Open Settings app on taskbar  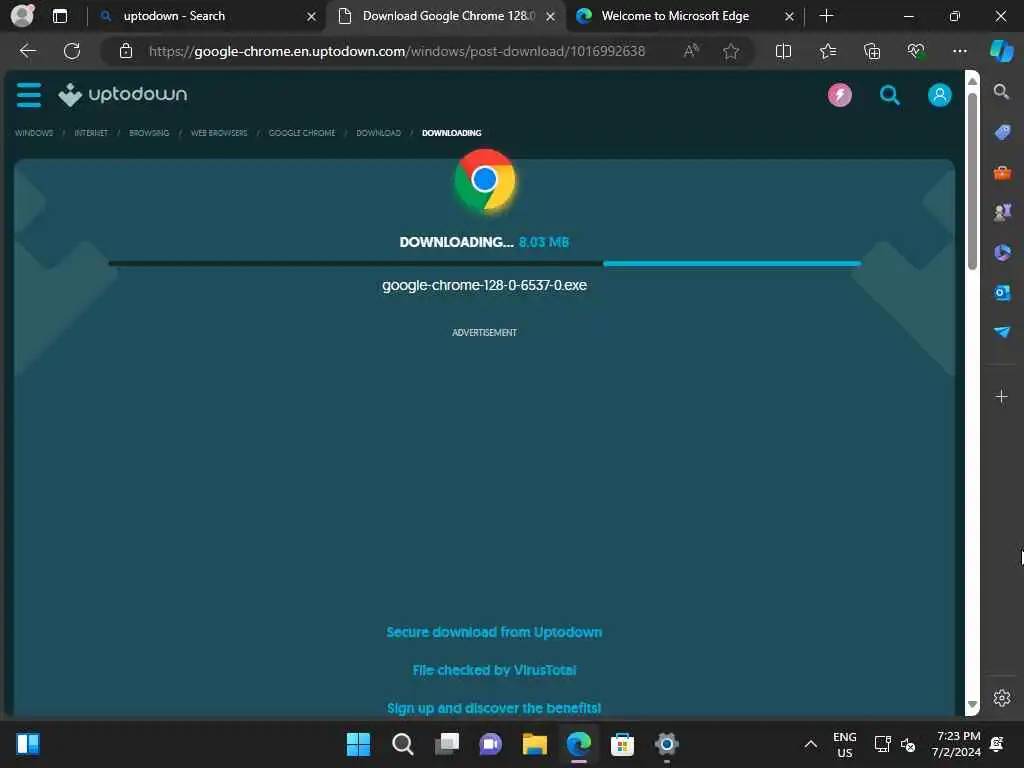pyautogui.click(x=666, y=744)
